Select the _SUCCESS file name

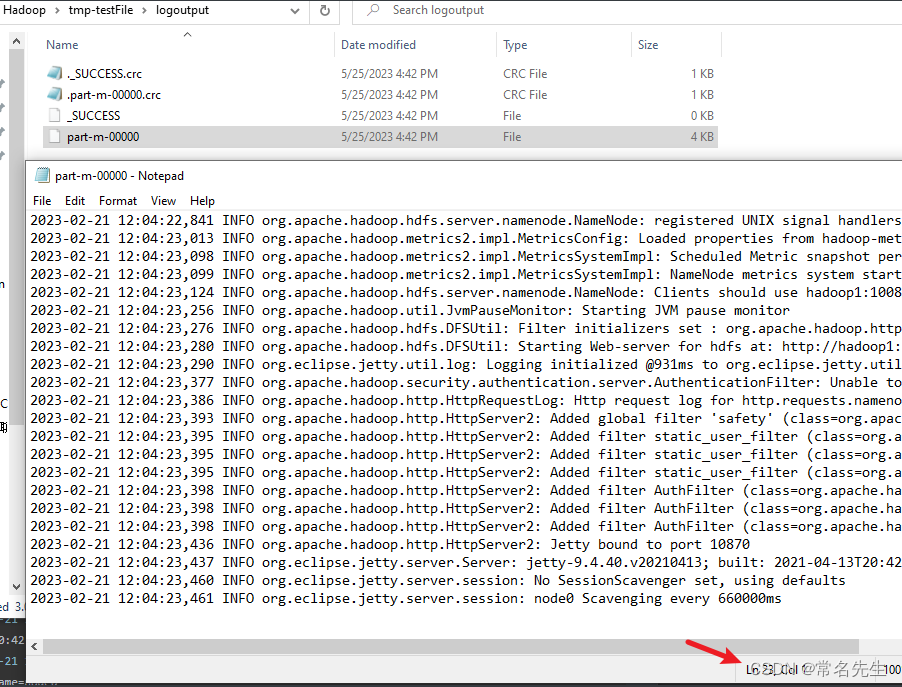(x=94, y=116)
